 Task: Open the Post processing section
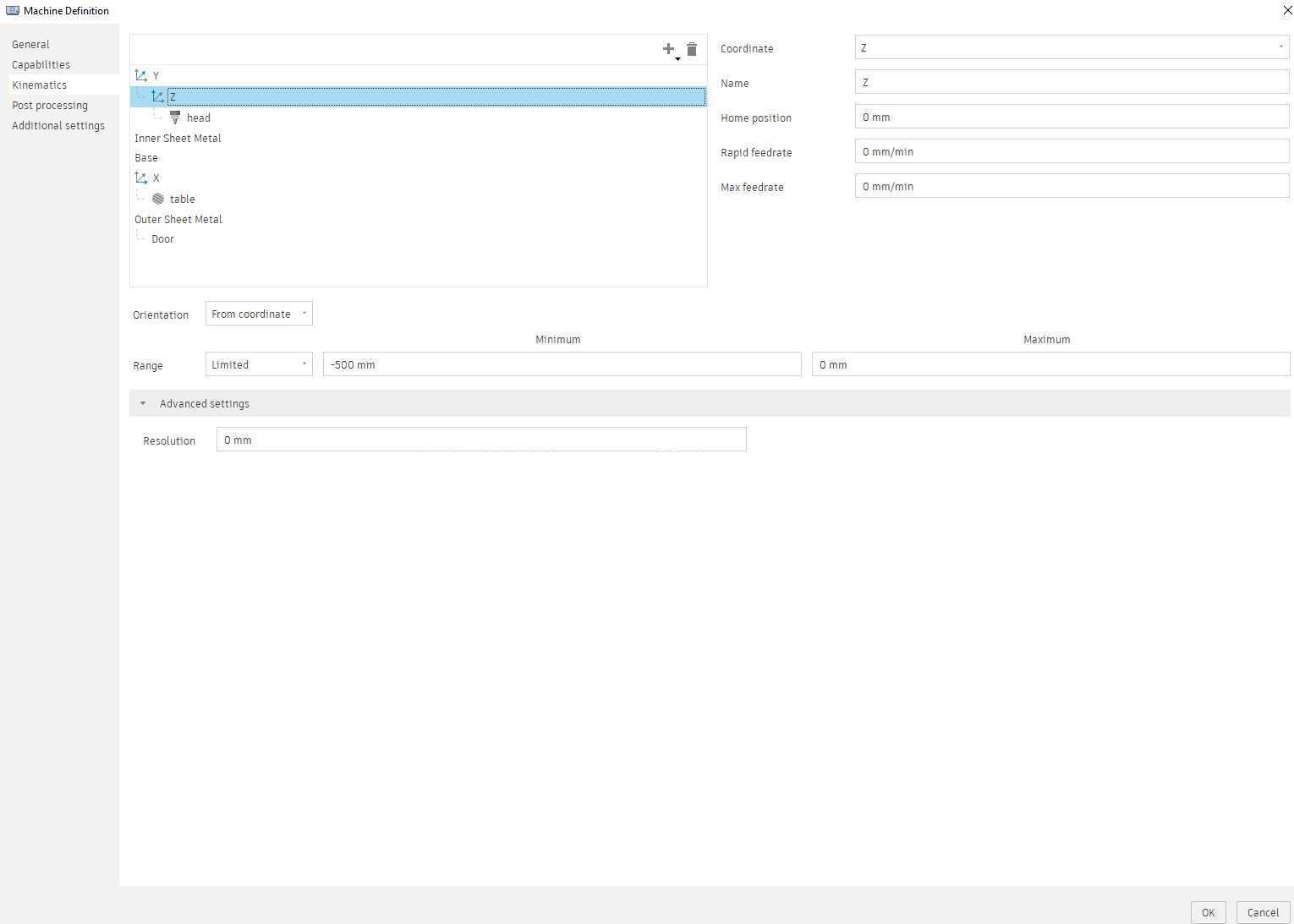tap(50, 106)
